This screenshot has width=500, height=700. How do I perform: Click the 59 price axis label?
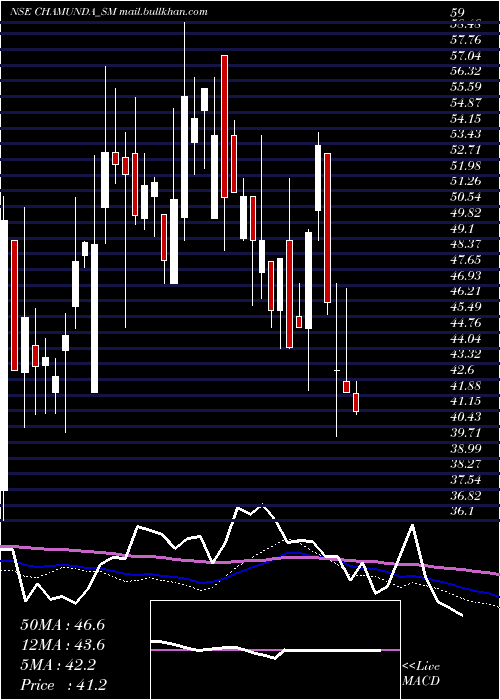458,12
